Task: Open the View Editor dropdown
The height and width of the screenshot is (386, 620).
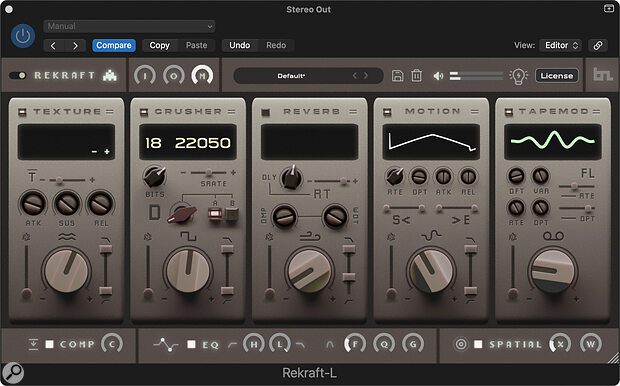Action: 561,45
